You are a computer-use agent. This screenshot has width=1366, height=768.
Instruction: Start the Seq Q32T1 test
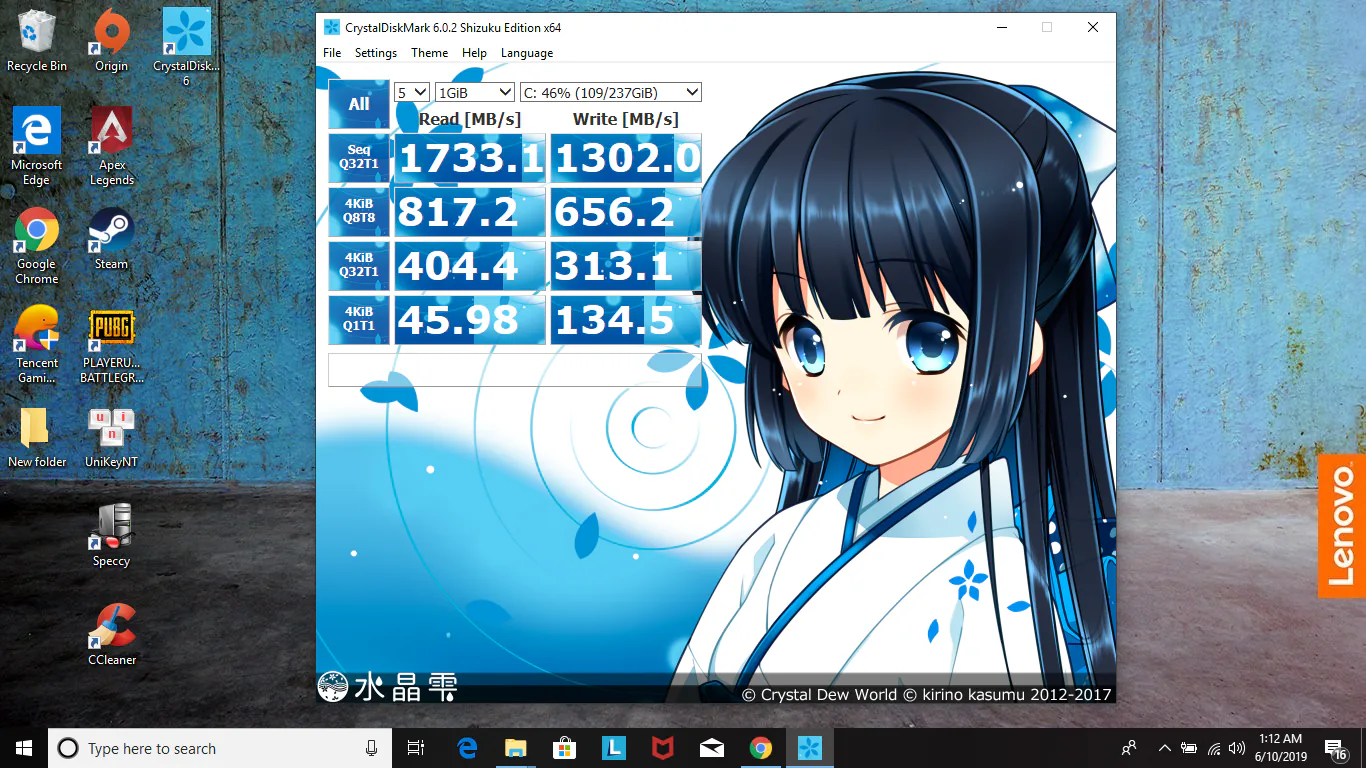coord(359,158)
